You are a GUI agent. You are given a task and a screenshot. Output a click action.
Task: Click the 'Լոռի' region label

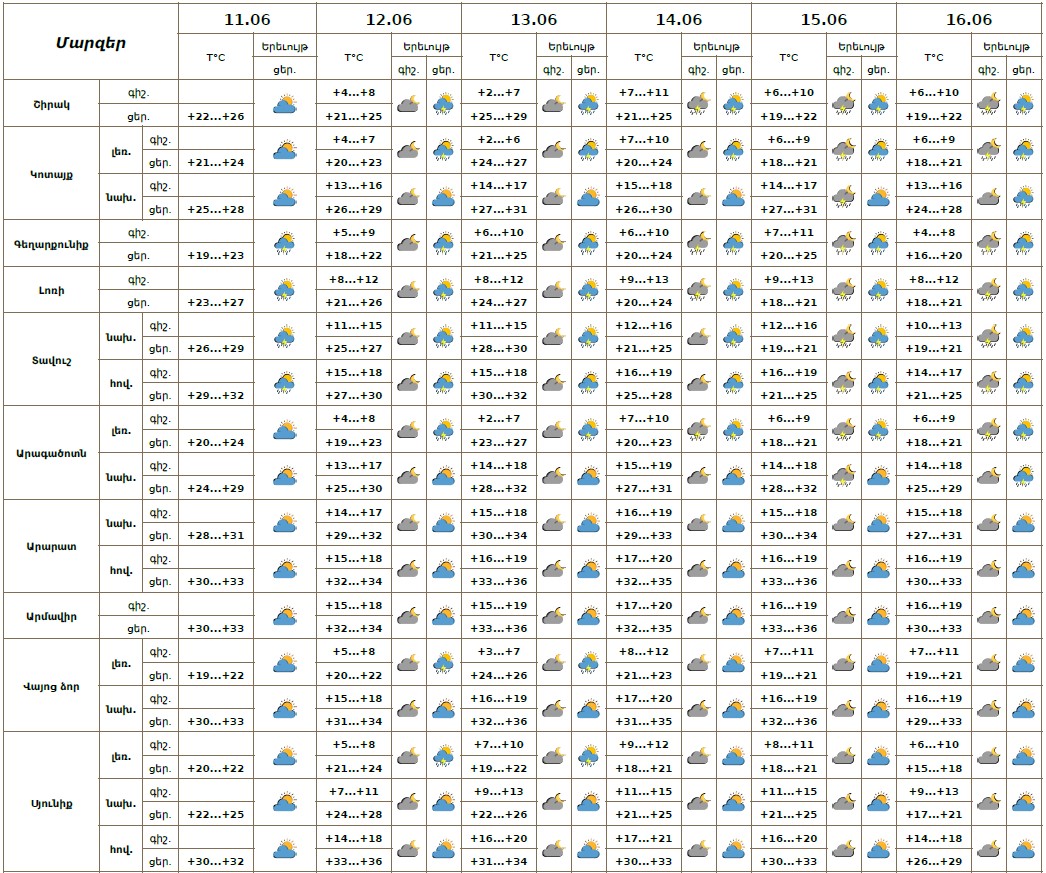51,290
